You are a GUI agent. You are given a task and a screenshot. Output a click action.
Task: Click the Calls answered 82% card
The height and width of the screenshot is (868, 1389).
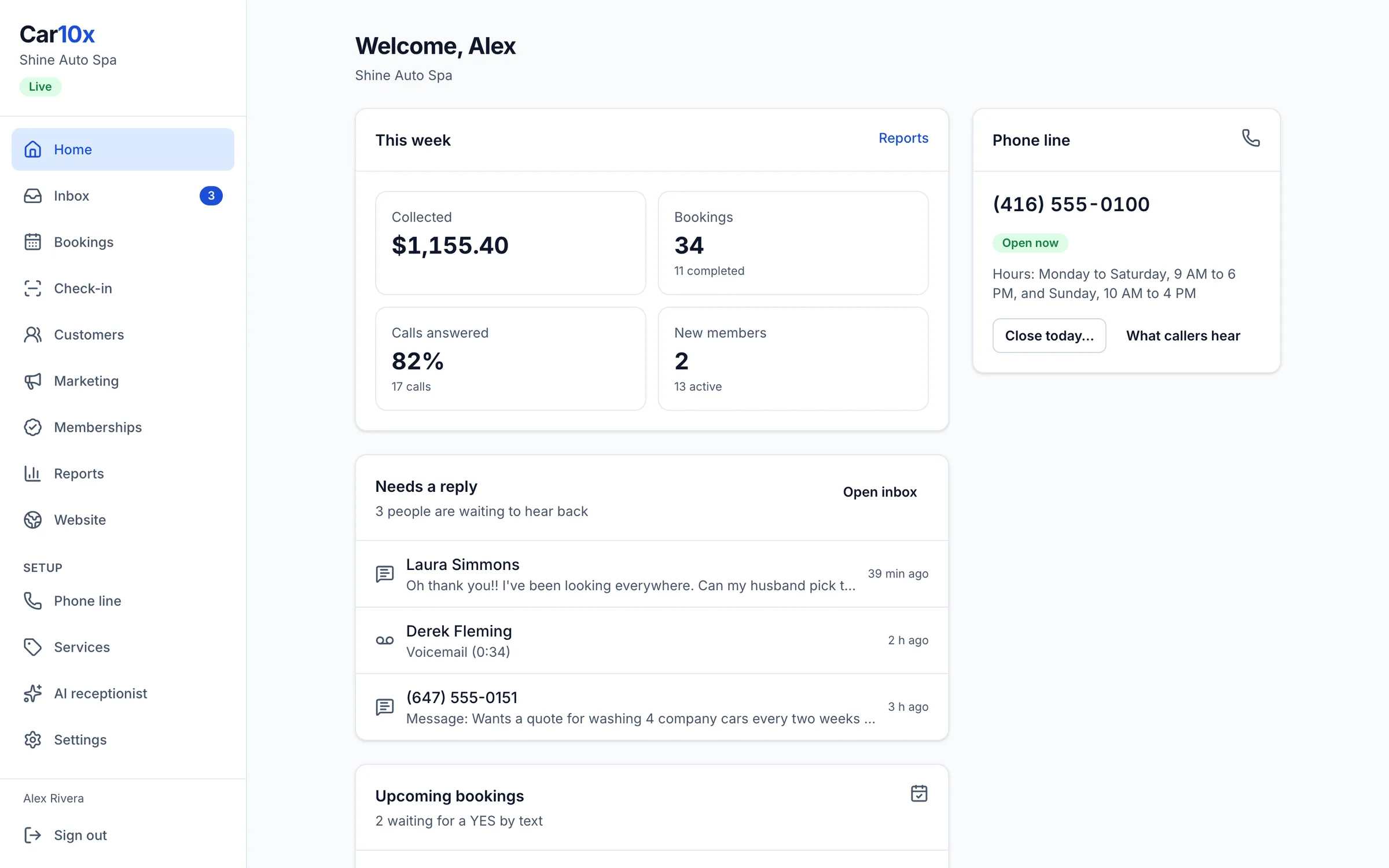coord(510,359)
